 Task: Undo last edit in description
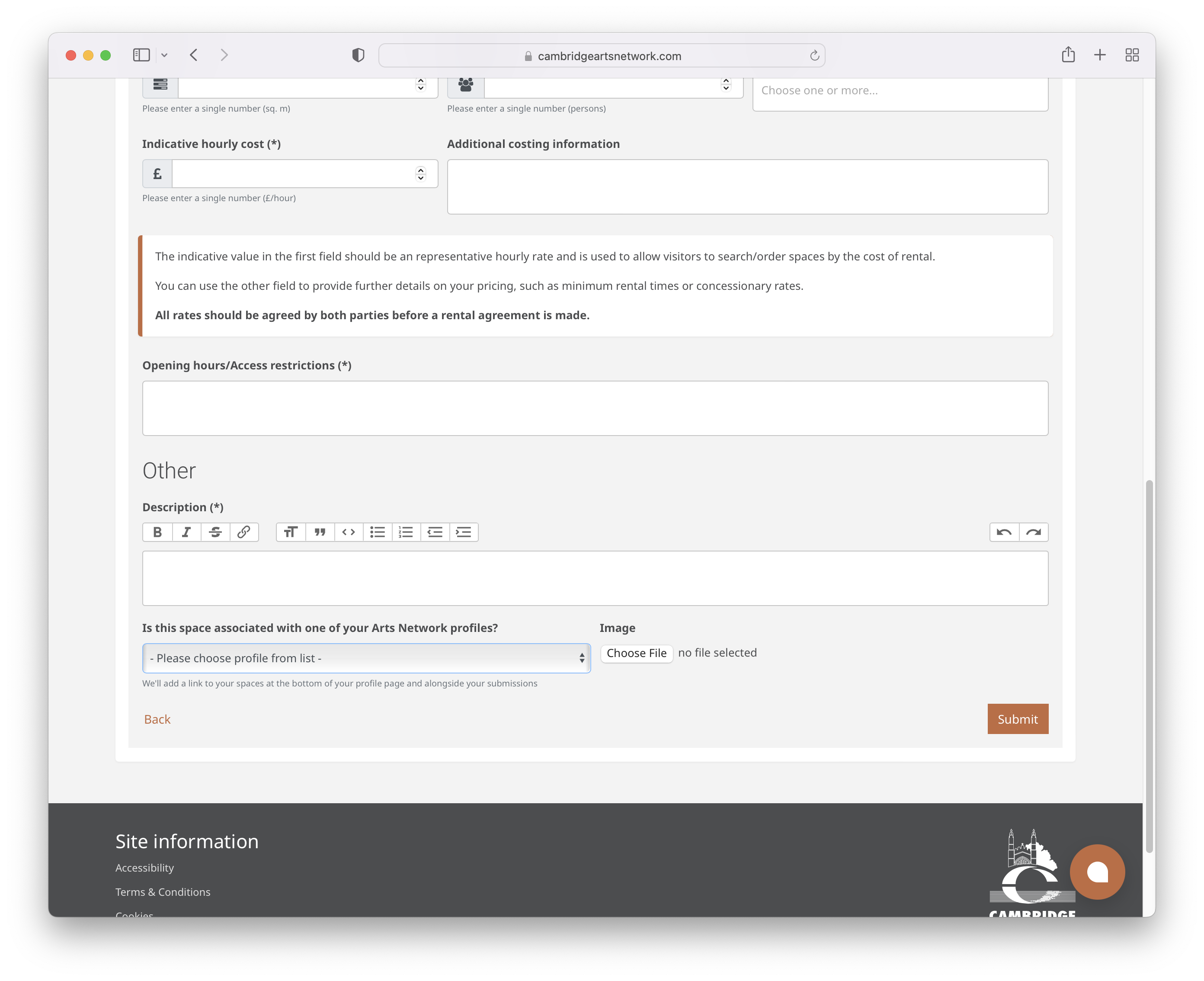(1004, 532)
